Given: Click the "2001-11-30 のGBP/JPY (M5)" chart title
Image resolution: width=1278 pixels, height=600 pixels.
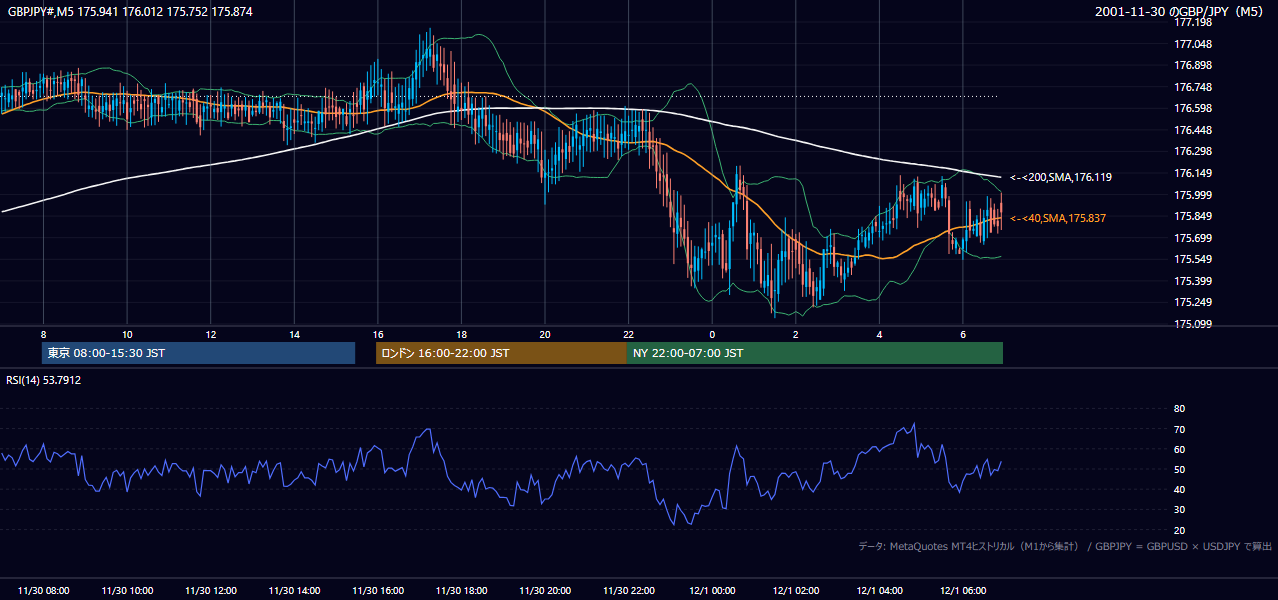Looking at the screenshot, I should (1179, 11).
